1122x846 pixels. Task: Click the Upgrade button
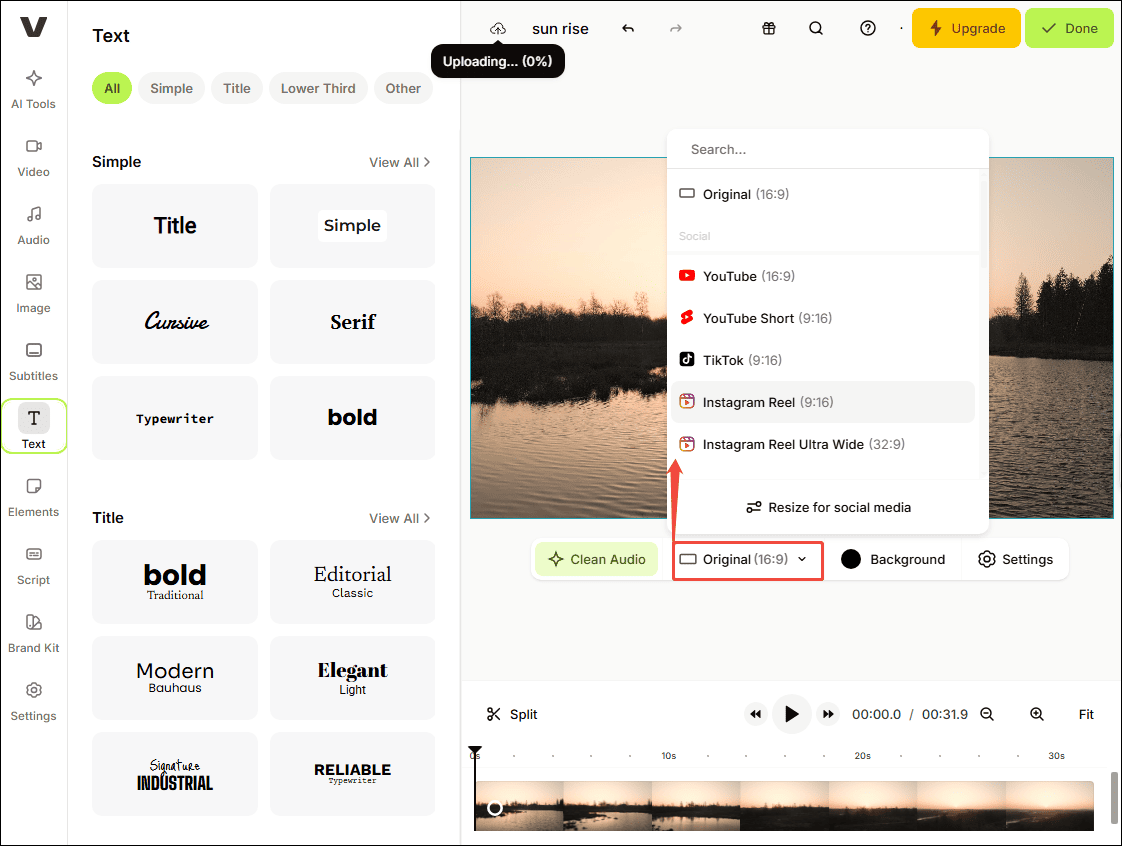coord(966,29)
